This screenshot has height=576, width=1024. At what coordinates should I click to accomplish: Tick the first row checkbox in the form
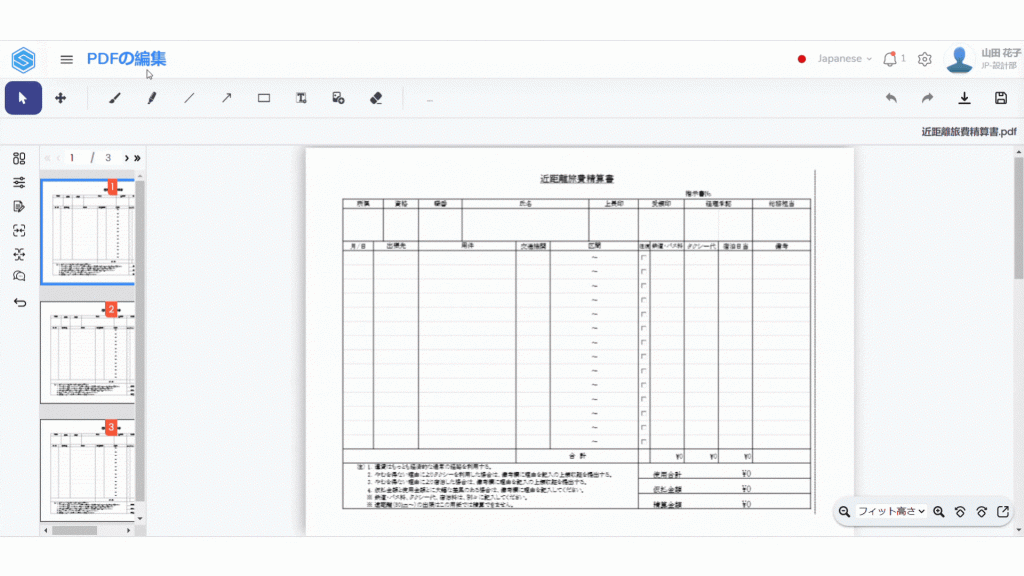click(x=643, y=258)
